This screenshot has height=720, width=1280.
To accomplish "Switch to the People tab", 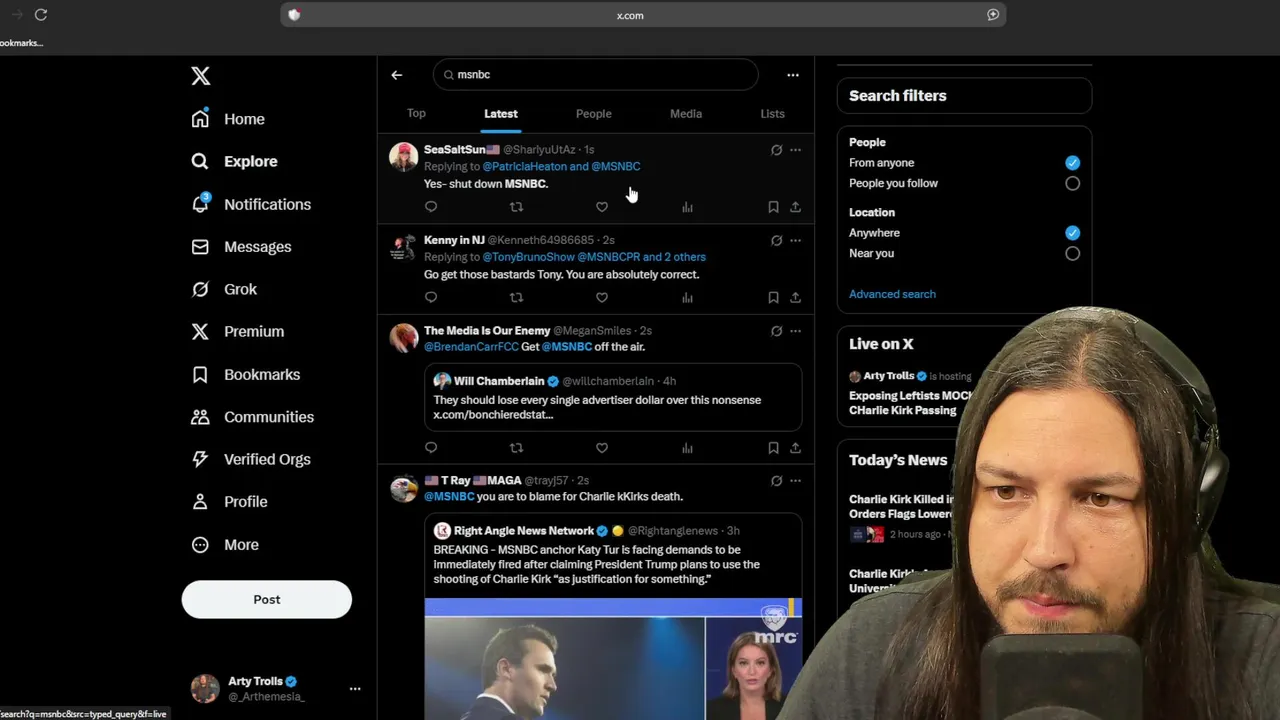I will [594, 114].
